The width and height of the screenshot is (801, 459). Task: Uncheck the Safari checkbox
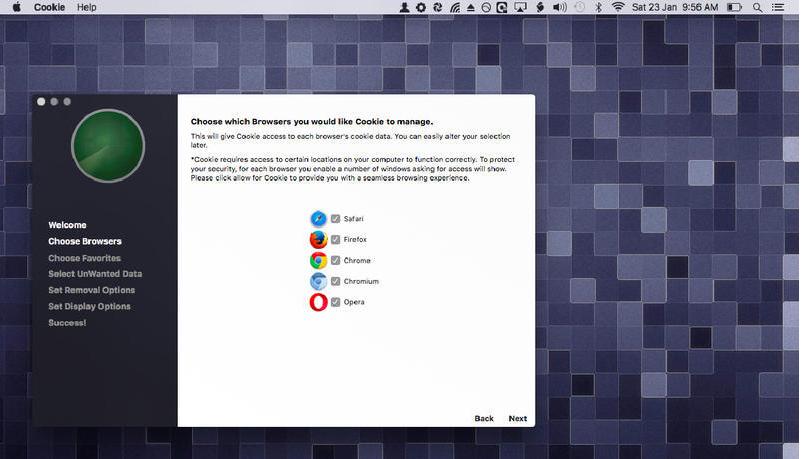[336, 219]
